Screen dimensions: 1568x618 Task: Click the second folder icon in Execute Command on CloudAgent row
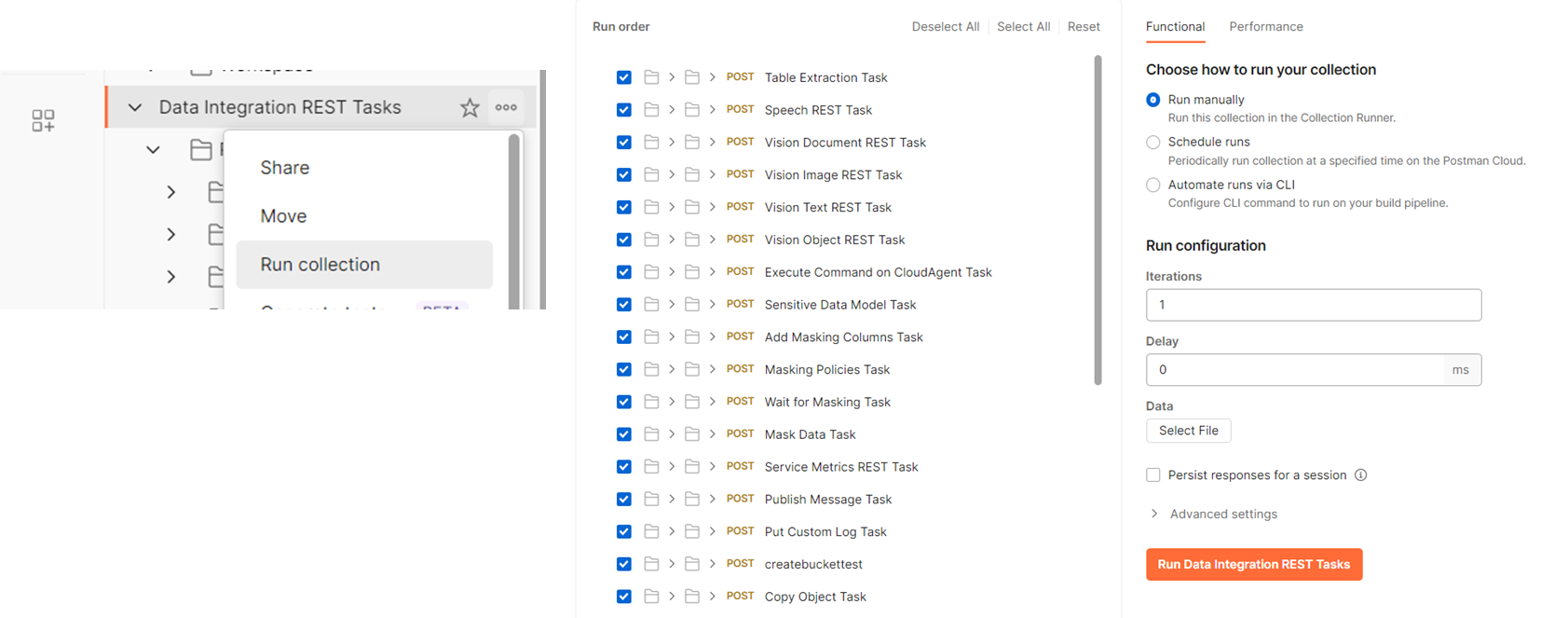click(x=692, y=272)
